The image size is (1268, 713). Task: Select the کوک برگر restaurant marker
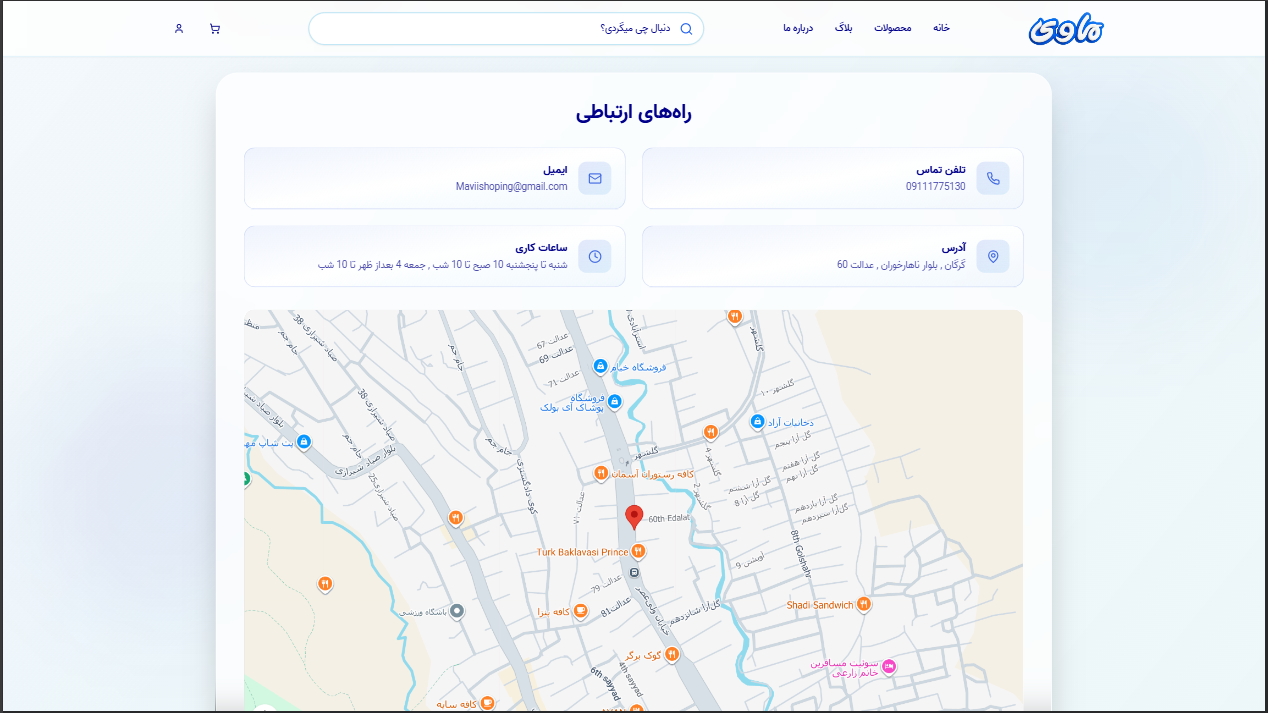pyautogui.click(x=672, y=654)
